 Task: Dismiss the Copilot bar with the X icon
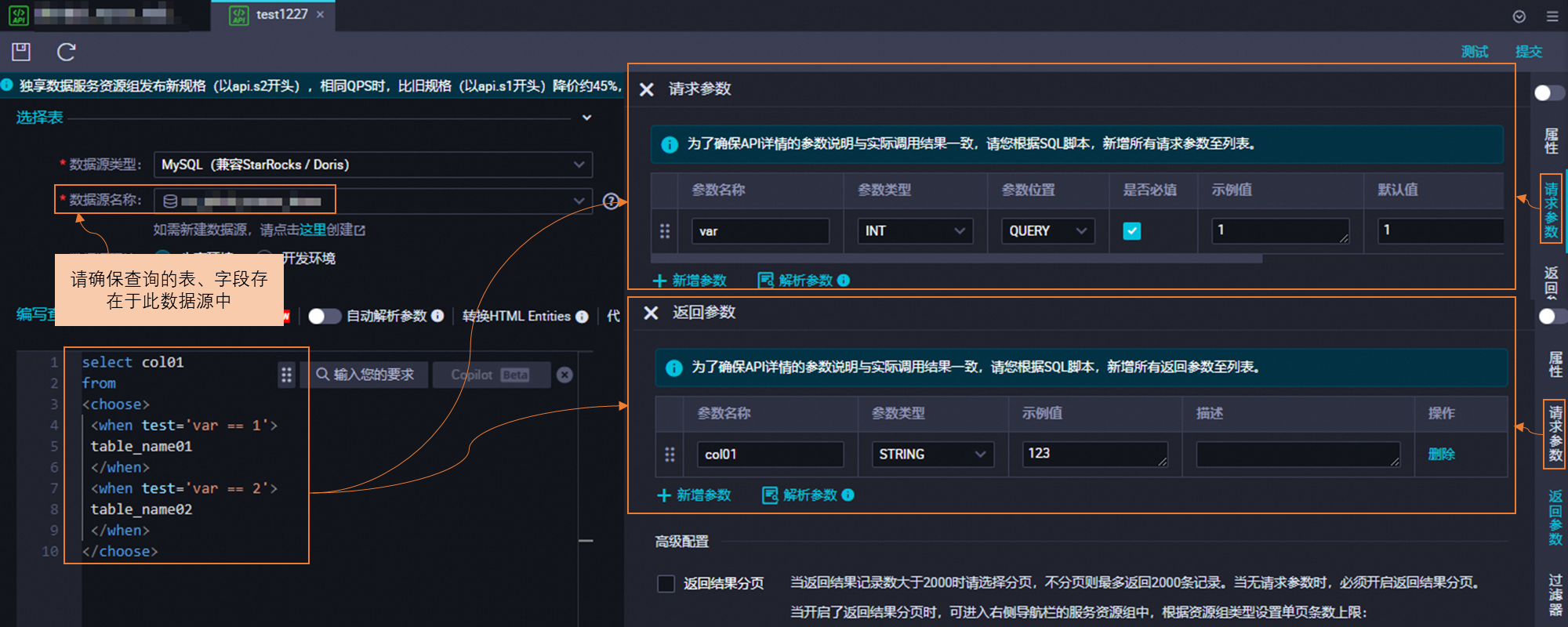(x=564, y=375)
